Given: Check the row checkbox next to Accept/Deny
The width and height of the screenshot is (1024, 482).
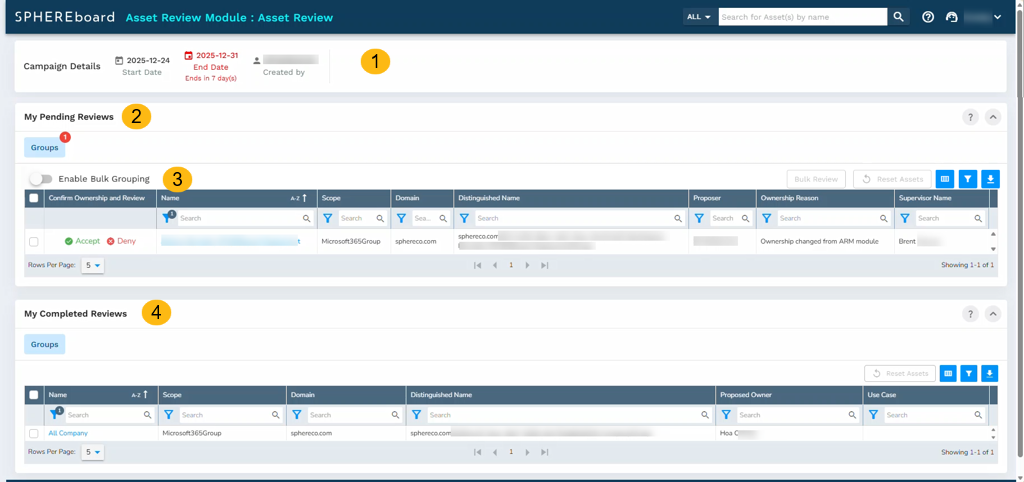Looking at the screenshot, I should [34, 242].
